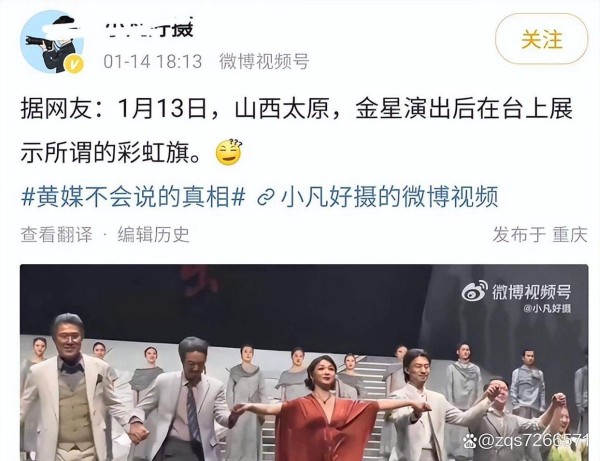This screenshot has width=600, height=461.
Task: Click the 微博视频号 watermark text in video
Action: tap(531, 292)
